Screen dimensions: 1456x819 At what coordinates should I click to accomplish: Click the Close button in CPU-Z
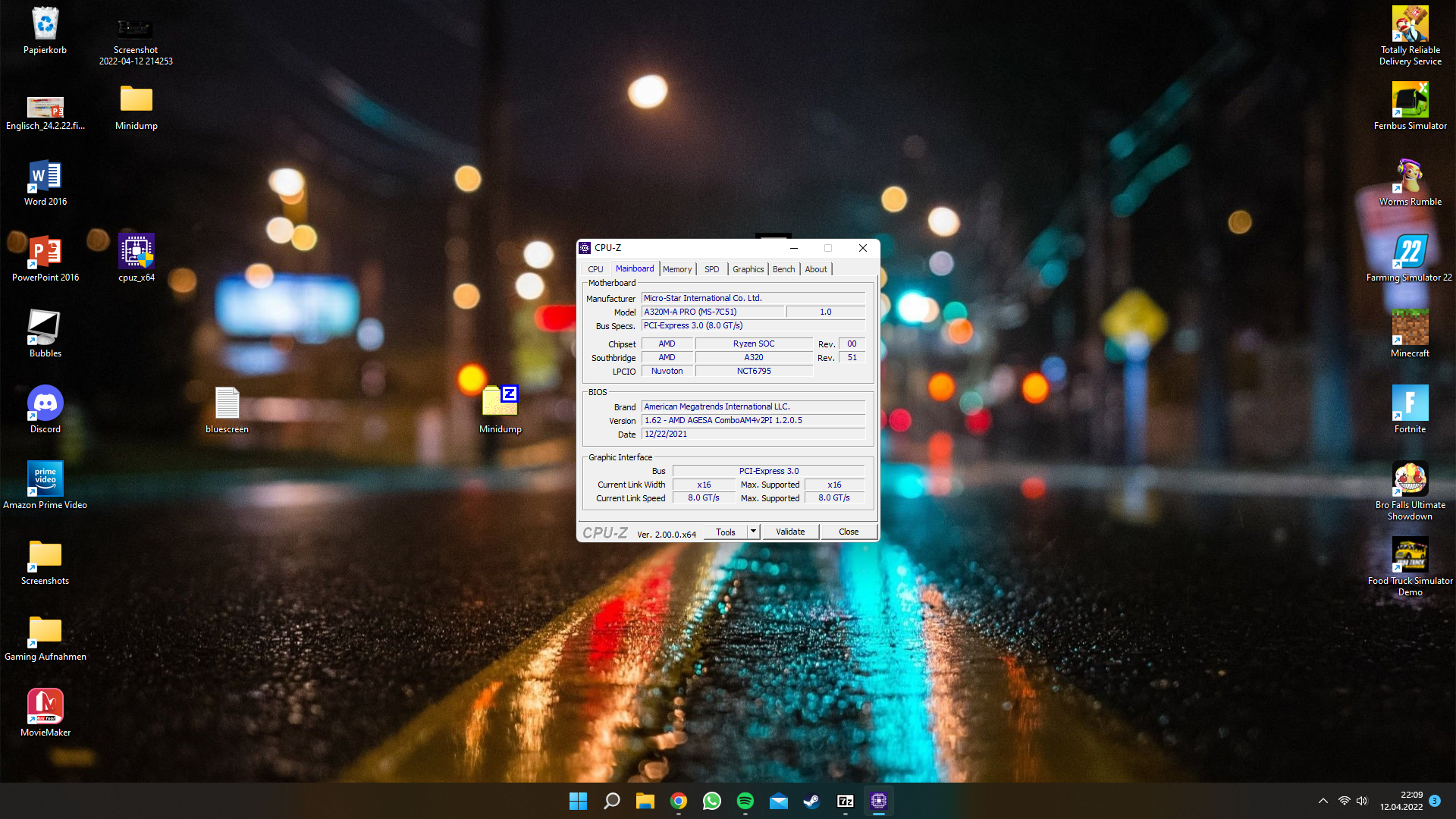click(849, 532)
